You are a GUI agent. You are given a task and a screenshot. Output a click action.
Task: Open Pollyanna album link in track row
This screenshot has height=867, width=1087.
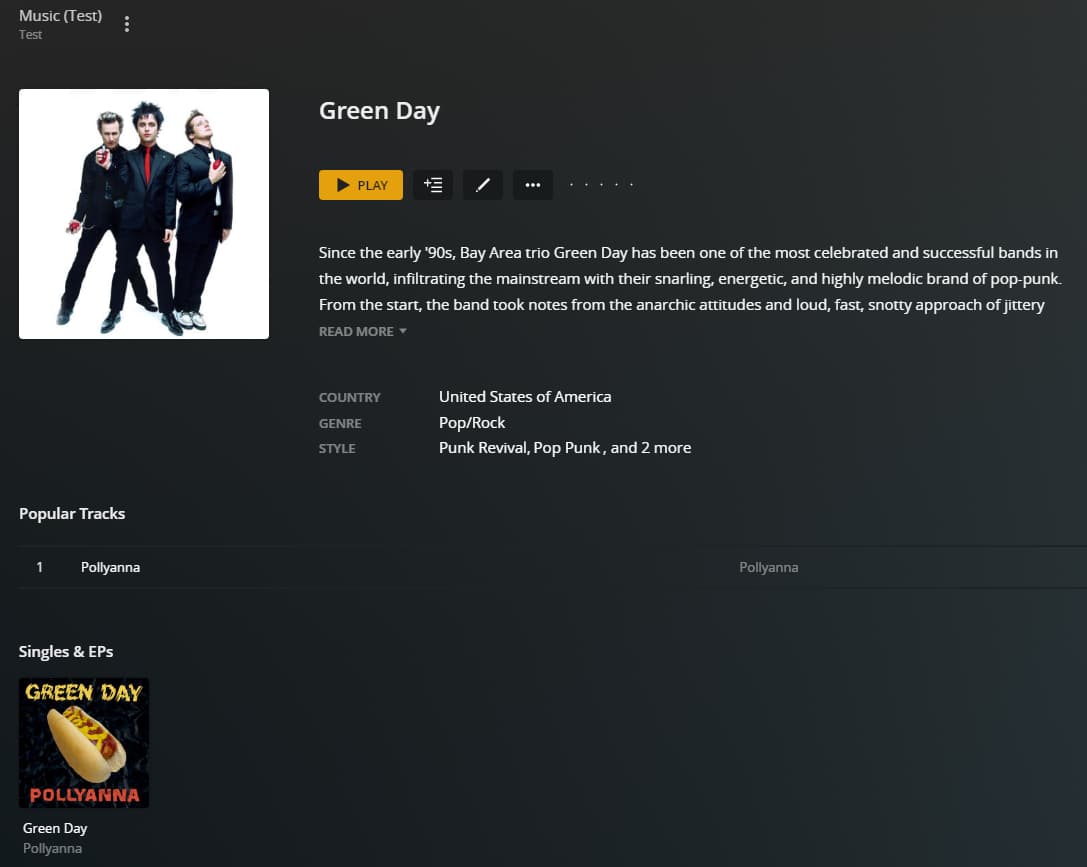(768, 567)
